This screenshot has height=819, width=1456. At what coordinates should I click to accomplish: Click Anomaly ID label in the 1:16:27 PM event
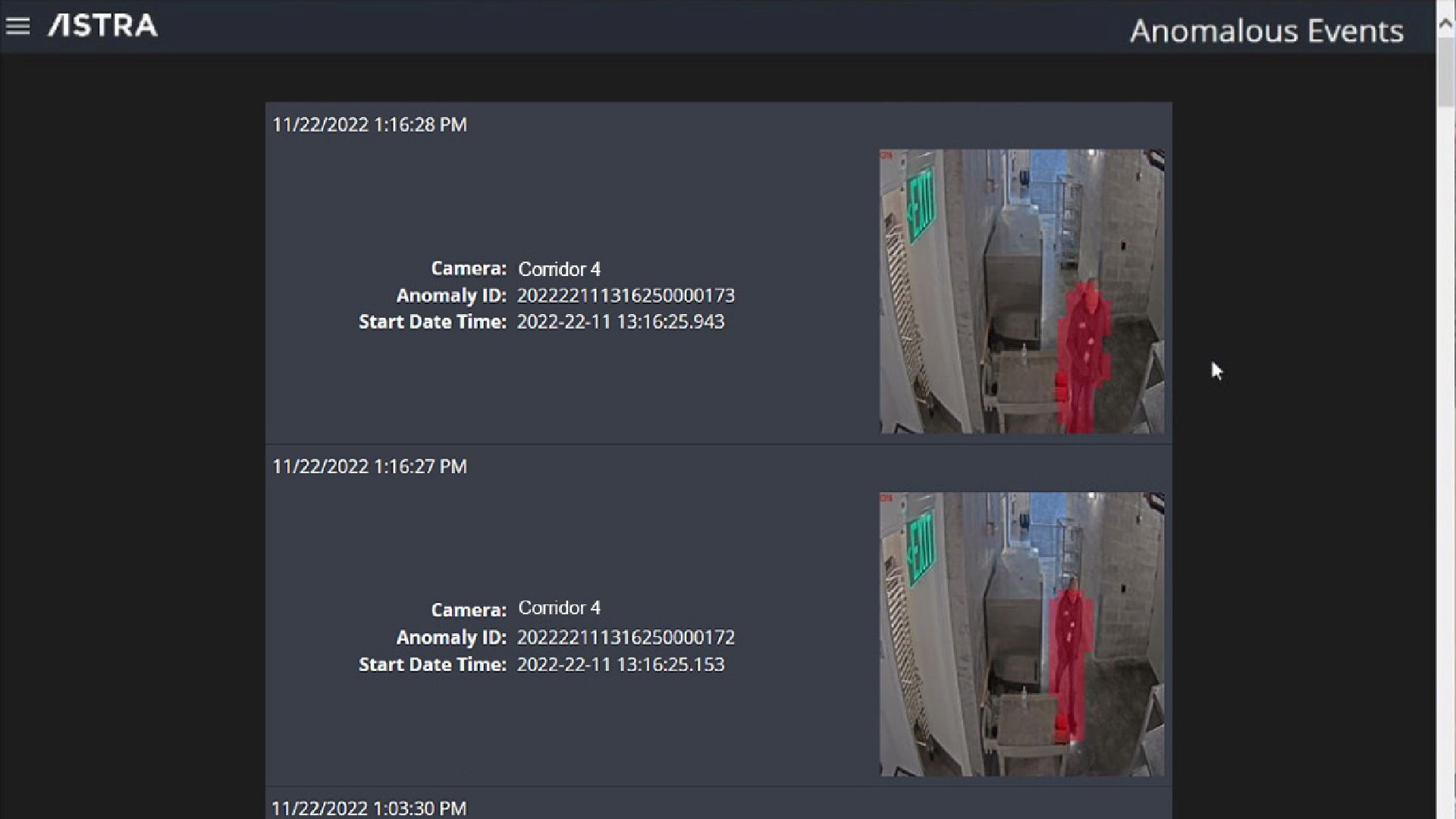451,638
